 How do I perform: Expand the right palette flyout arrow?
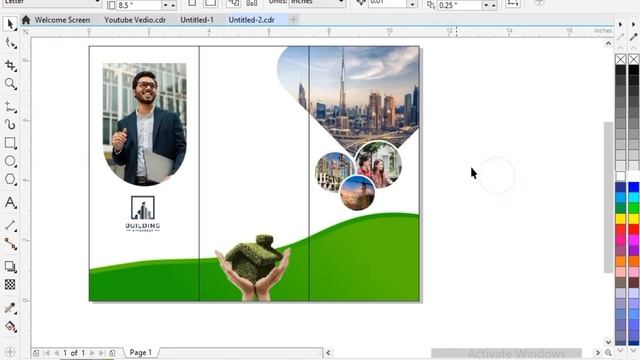pyautogui.click(x=633, y=24)
